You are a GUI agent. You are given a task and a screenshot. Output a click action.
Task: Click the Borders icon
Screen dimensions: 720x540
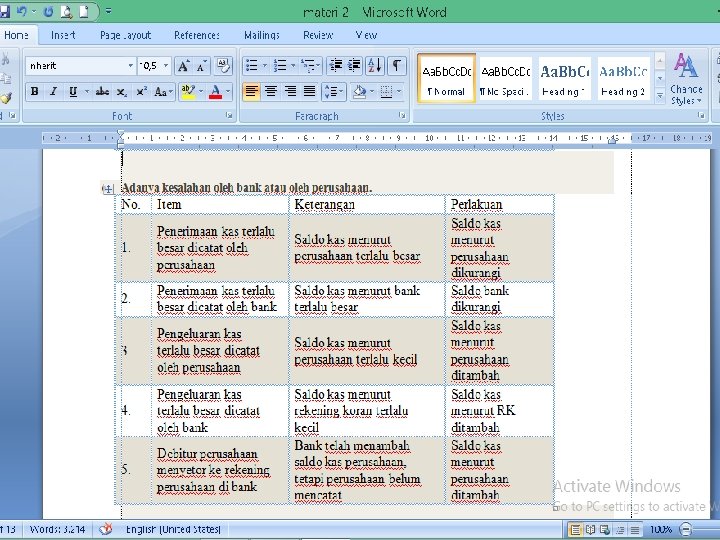tap(386, 91)
